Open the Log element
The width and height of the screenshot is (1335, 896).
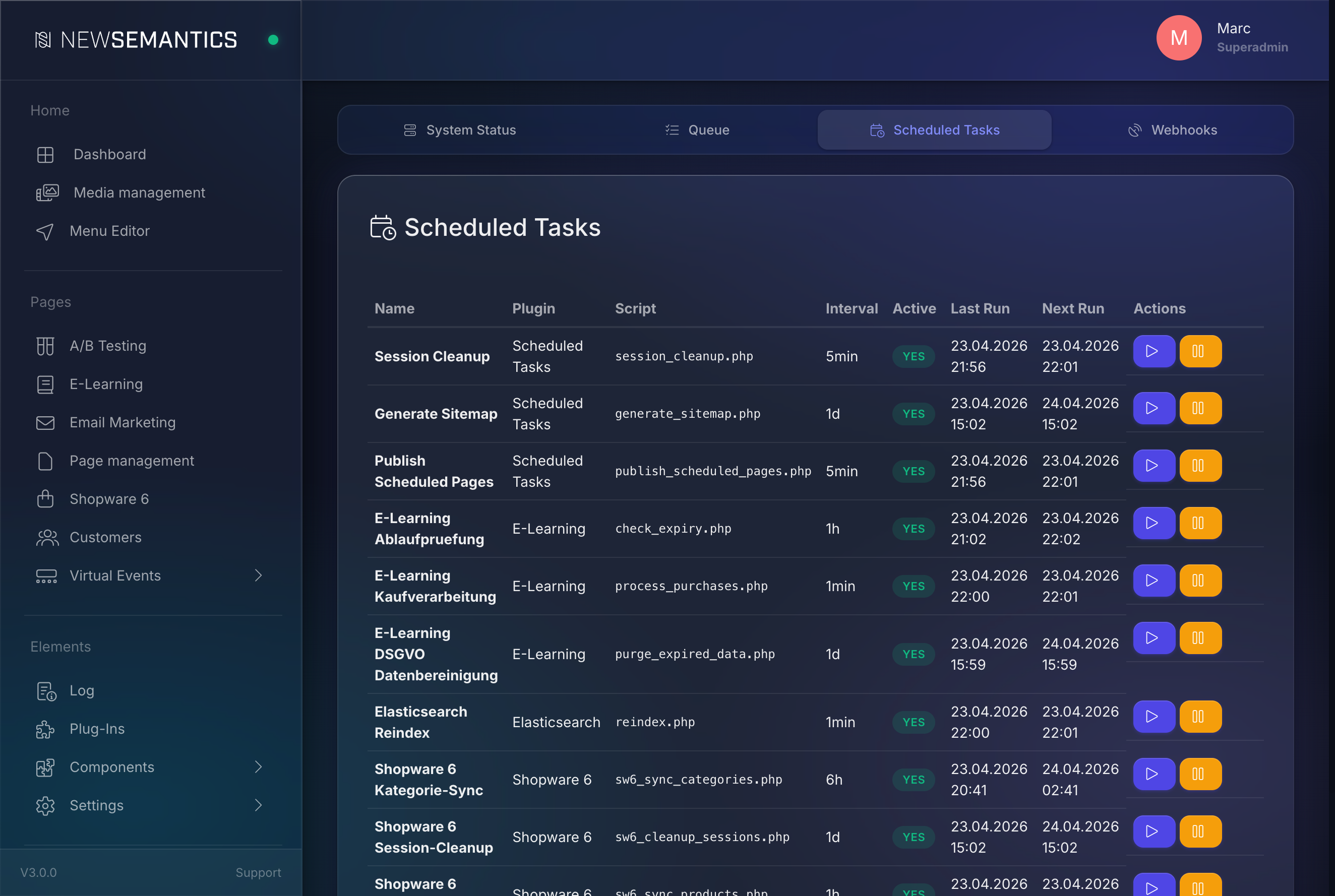coord(65,690)
